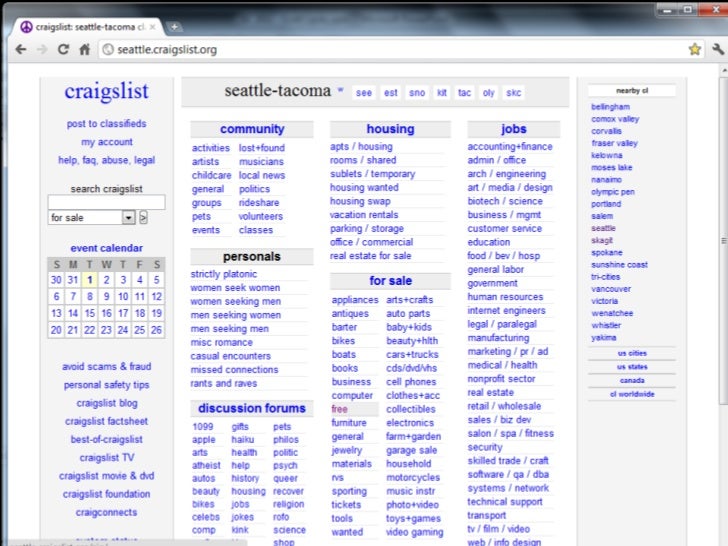Open 'help, faq, abuse, legal' link
Viewport: 728px width, 546px height.
tap(106, 160)
